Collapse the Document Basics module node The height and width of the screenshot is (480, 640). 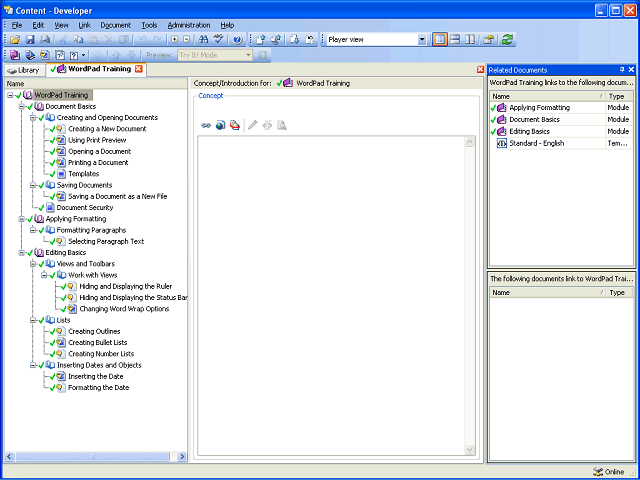(x=22, y=107)
